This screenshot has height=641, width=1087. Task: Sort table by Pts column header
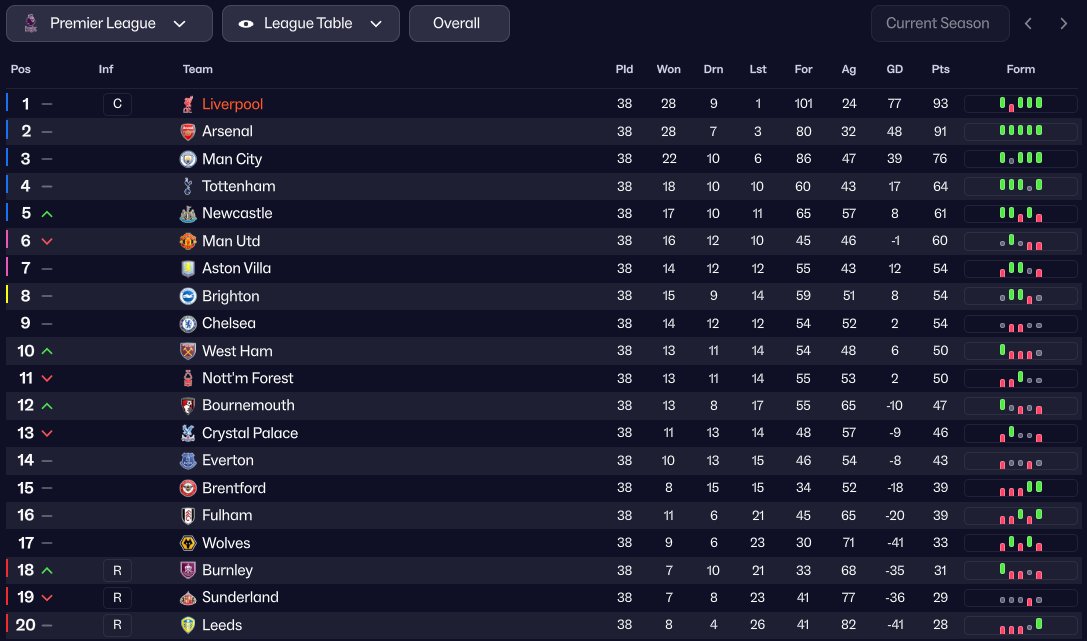(x=940, y=69)
